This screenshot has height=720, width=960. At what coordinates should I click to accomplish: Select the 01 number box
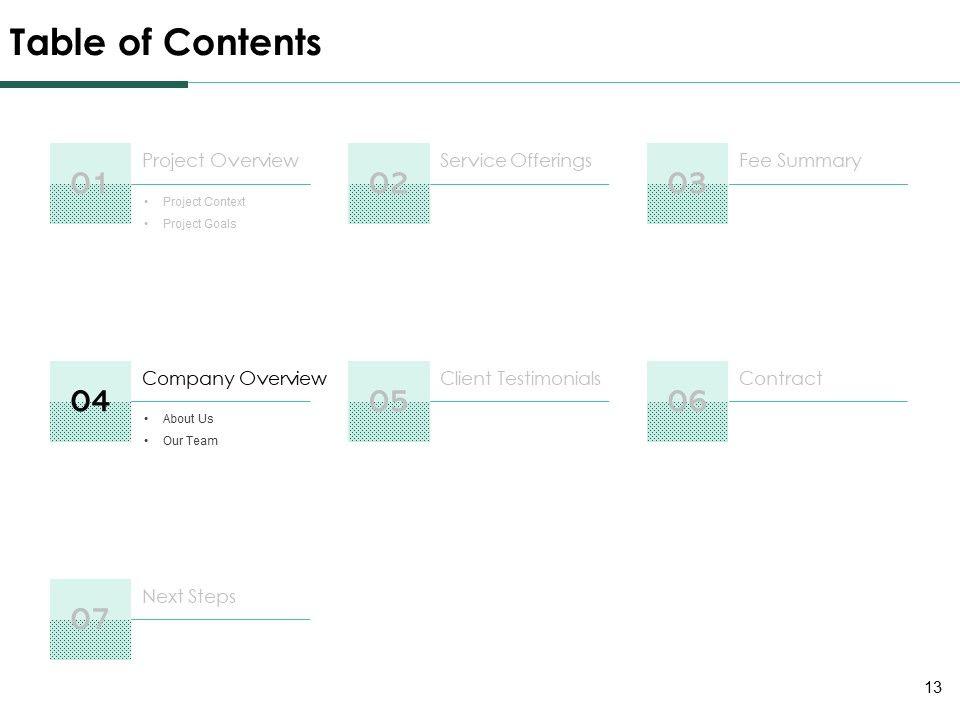point(90,183)
